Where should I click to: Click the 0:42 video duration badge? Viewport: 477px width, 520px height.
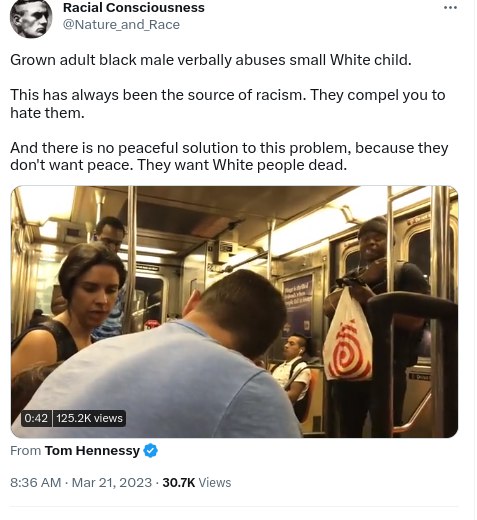tap(36, 418)
